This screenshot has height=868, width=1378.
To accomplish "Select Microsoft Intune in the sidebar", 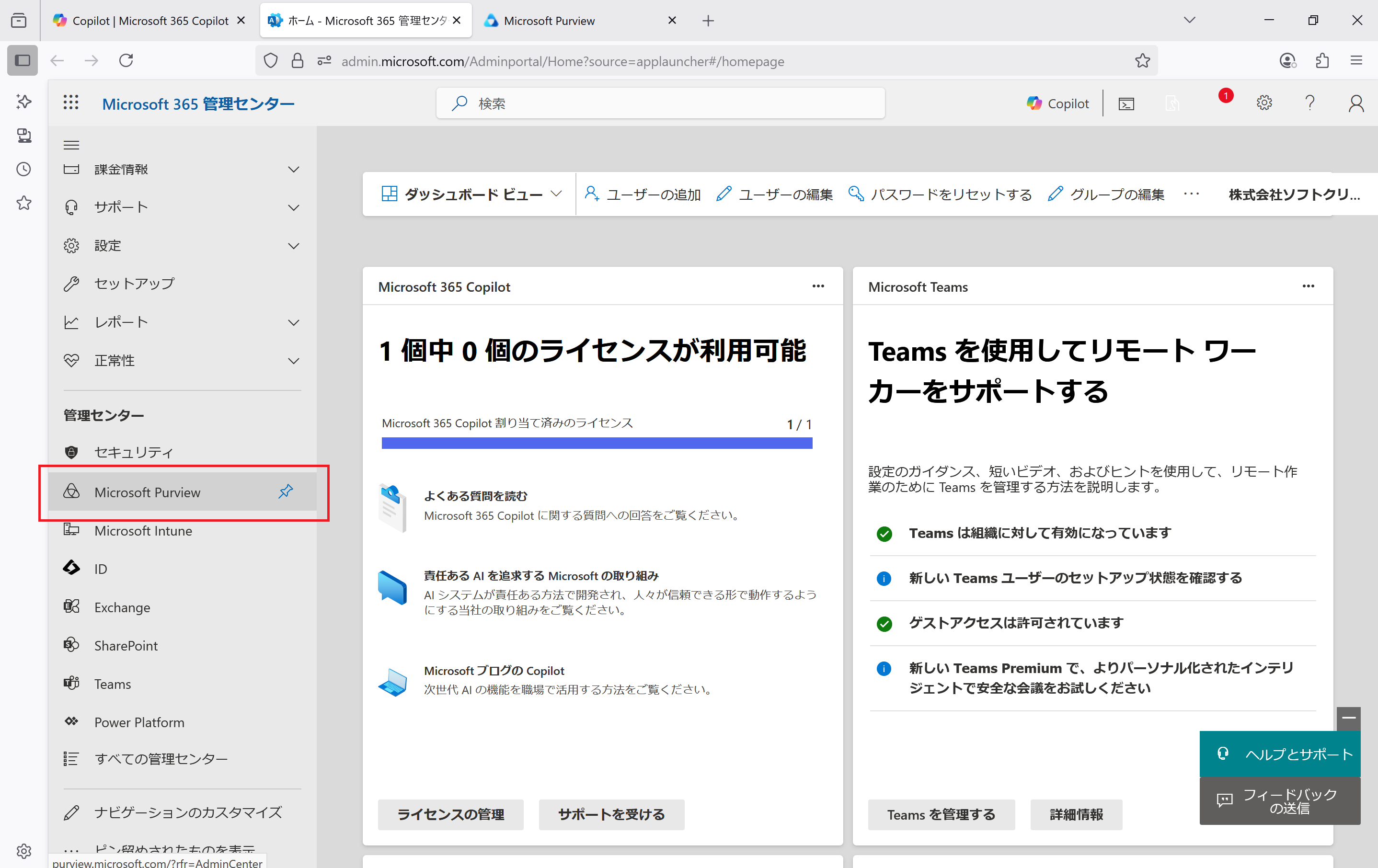I will (x=142, y=530).
